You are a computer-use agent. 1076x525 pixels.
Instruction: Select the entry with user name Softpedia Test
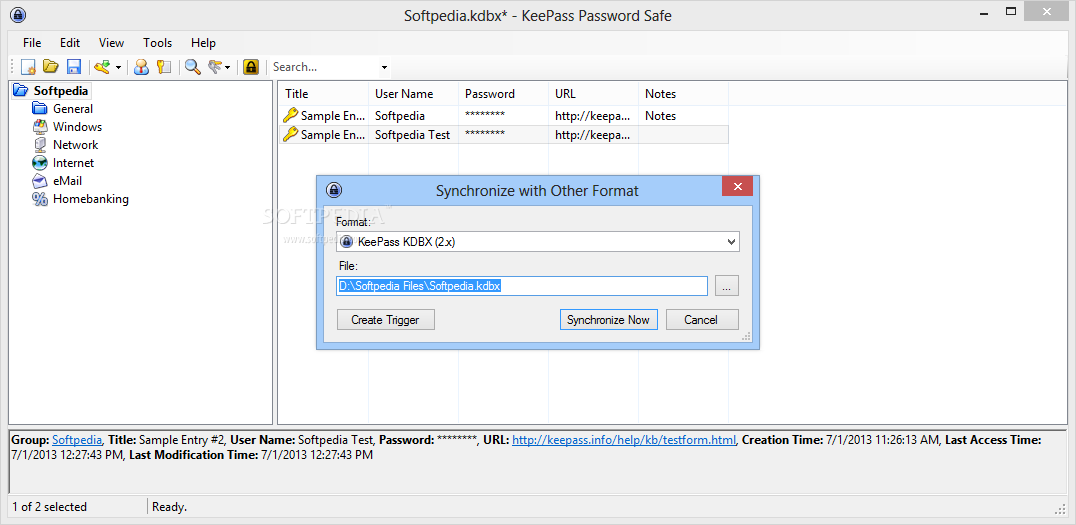point(504,135)
